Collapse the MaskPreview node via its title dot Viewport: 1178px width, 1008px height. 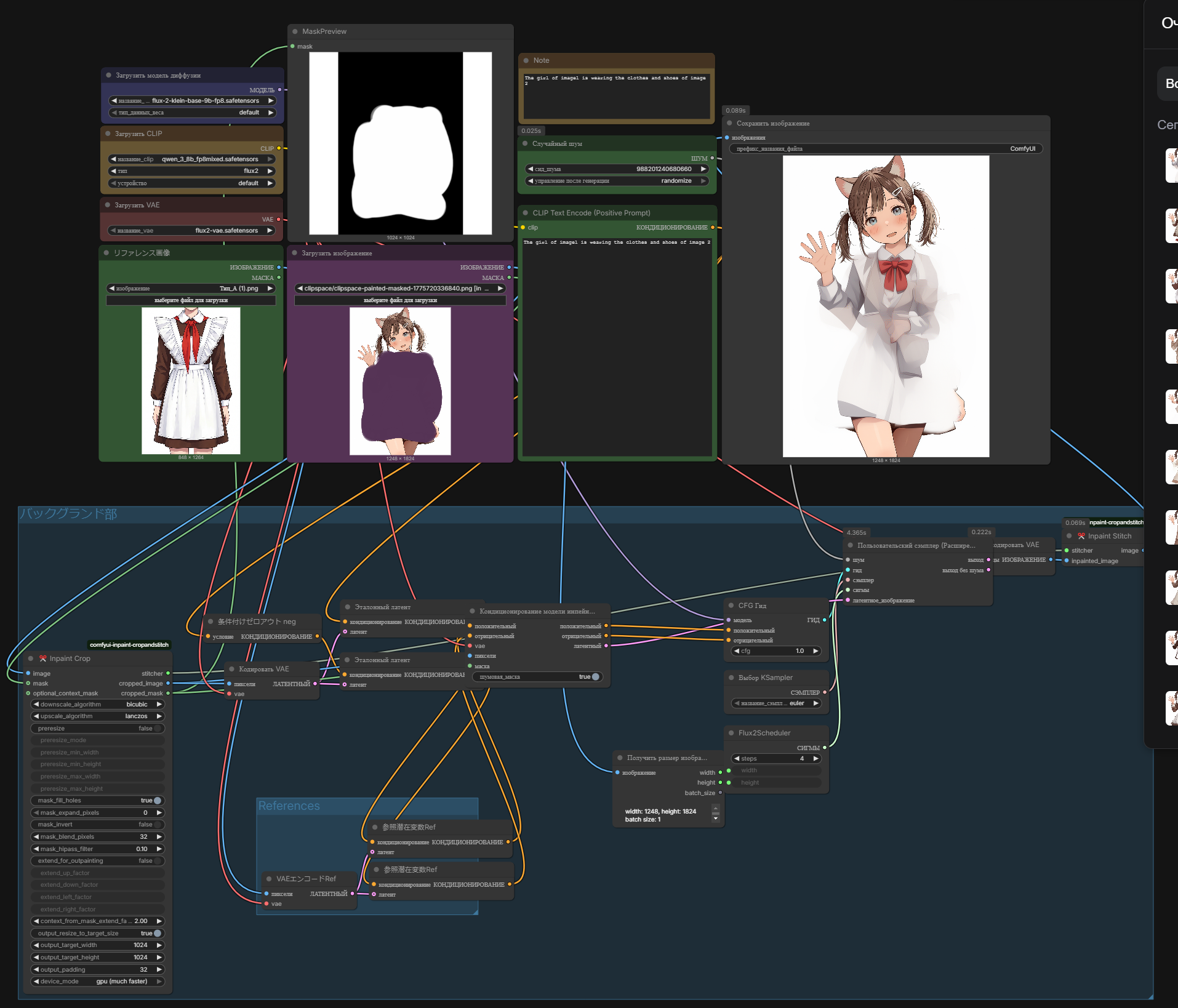pyautogui.click(x=295, y=31)
